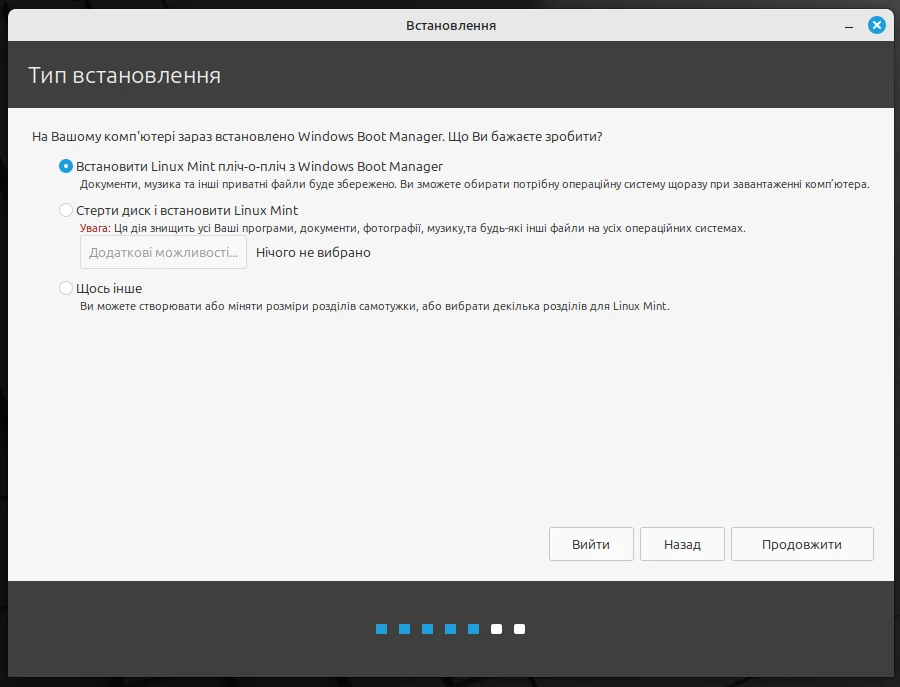900x687 pixels.
Task: Click the 'Документи, музика та інші приватні файли' description
Action: click(x=475, y=184)
